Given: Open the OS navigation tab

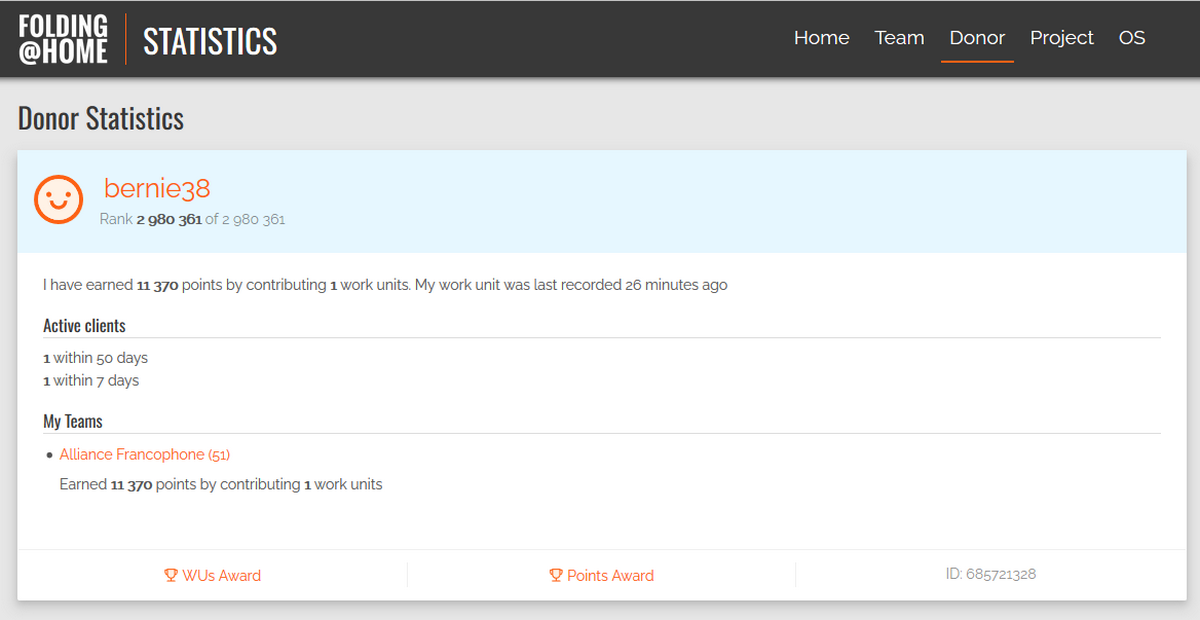Looking at the screenshot, I should [1132, 38].
